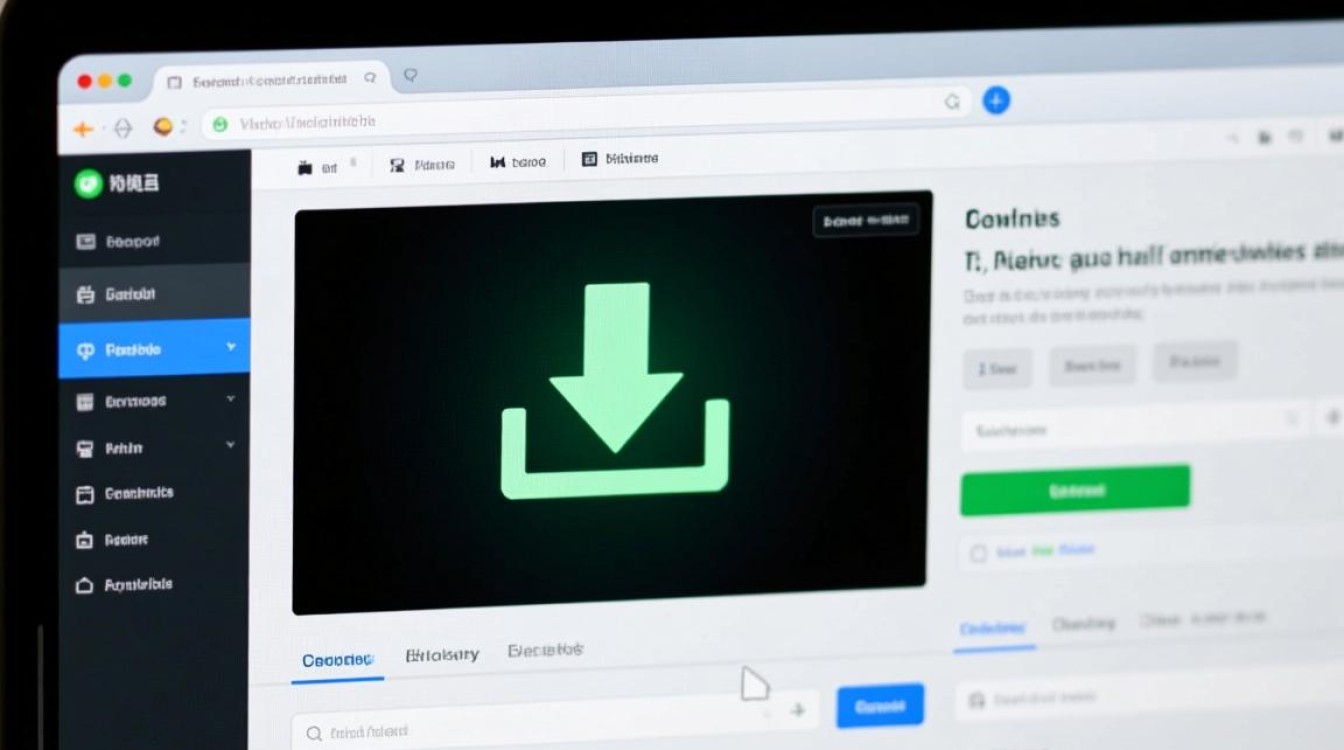Tick the checkbox below the green button
This screenshot has width=1344, height=750.
(x=979, y=553)
